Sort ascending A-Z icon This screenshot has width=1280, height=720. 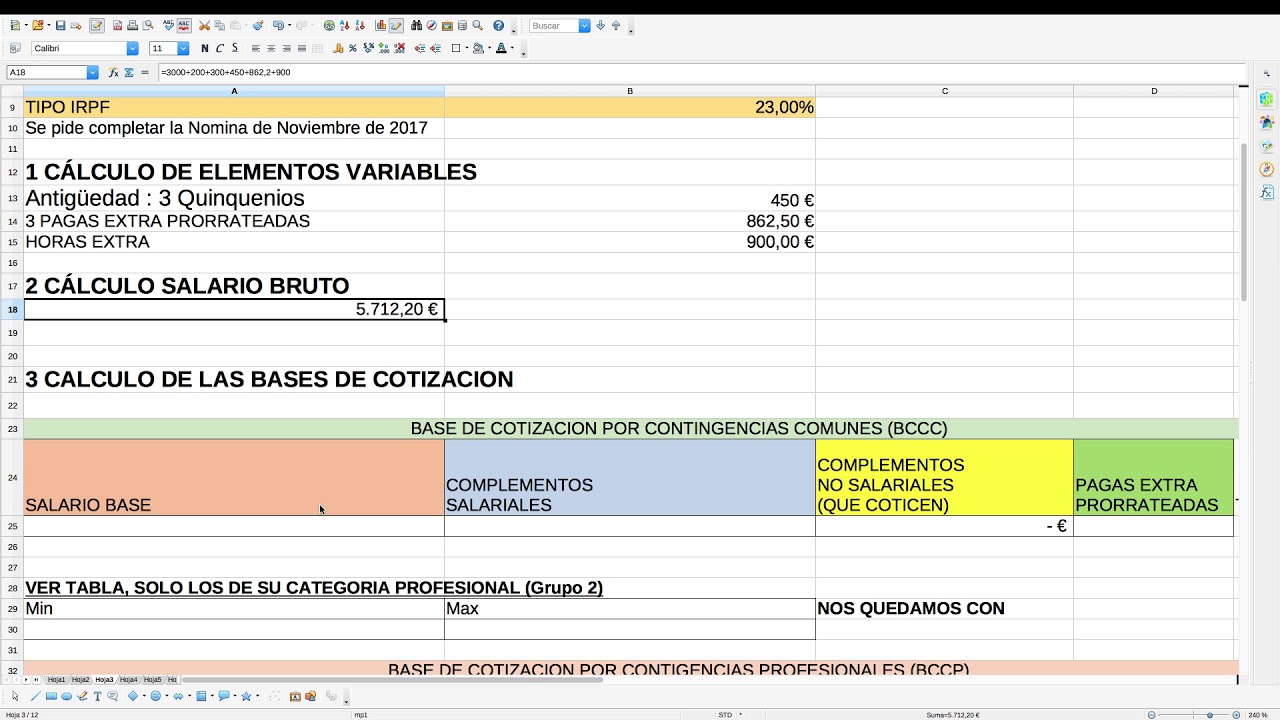coord(344,25)
